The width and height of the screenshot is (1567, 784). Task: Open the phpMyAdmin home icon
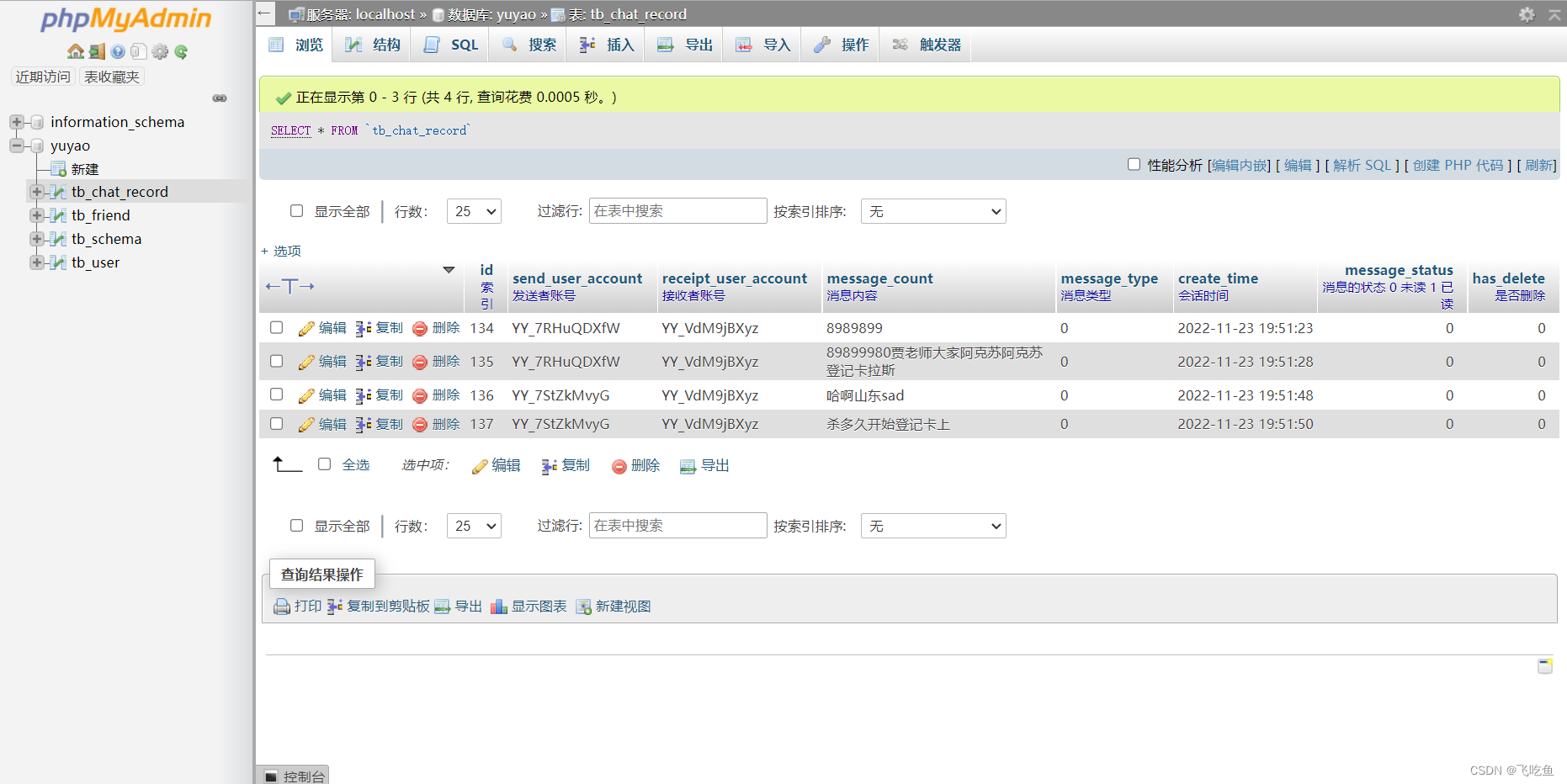point(76,51)
